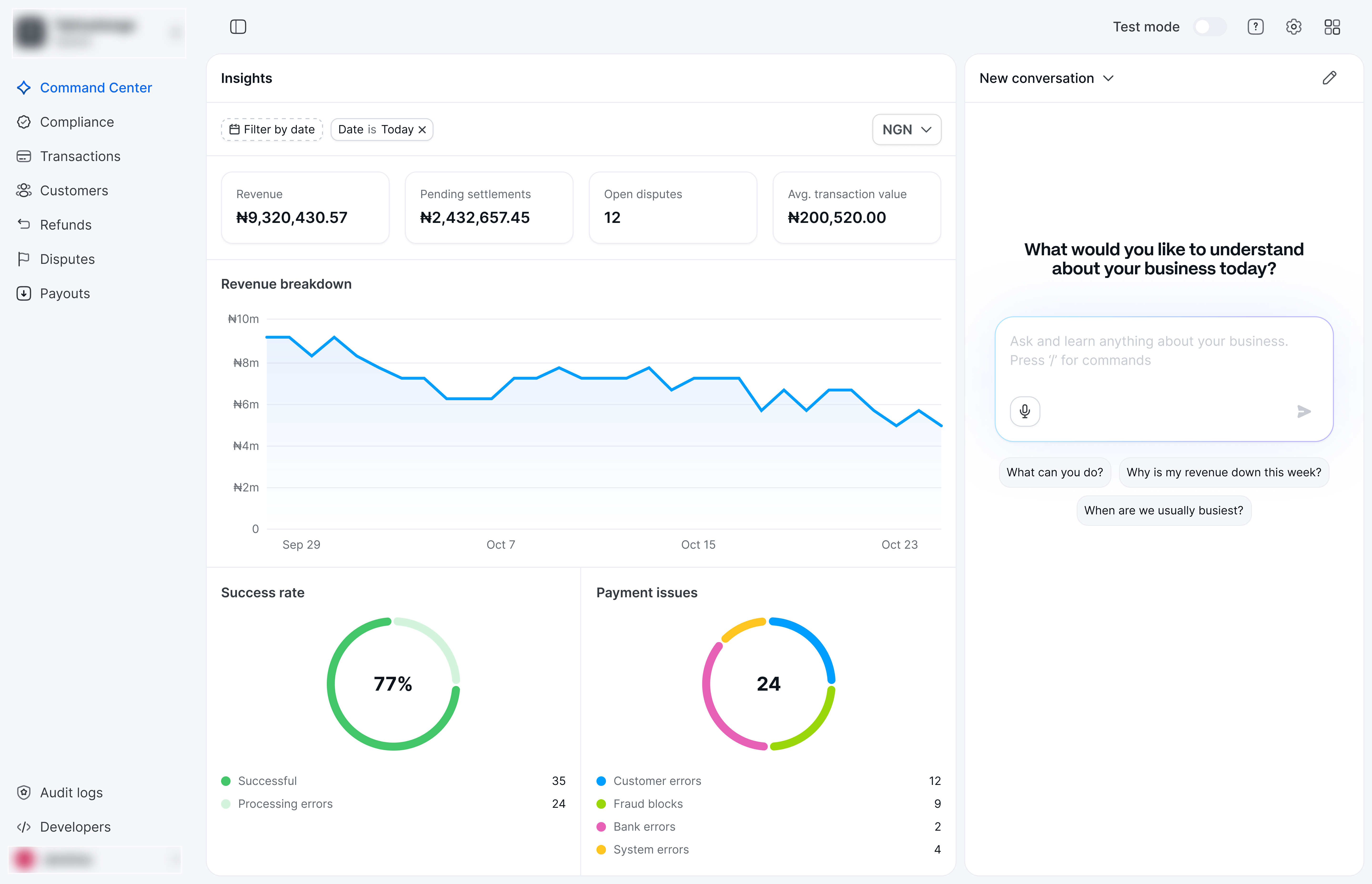Click the Sep 29 chart axis label
Image resolution: width=1372 pixels, height=884 pixels.
(301, 545)
